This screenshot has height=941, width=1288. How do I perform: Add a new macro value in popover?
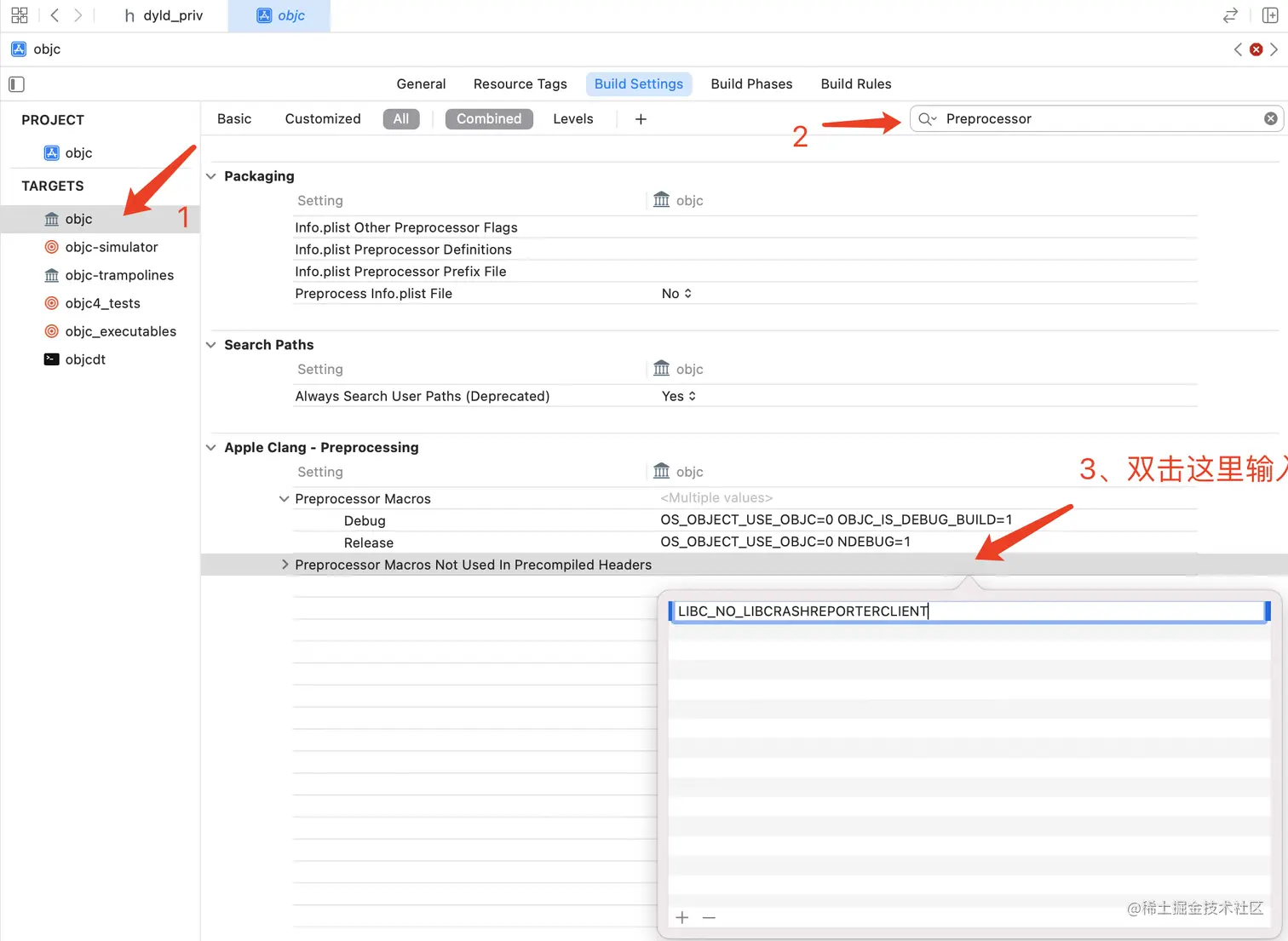(682, 917)
